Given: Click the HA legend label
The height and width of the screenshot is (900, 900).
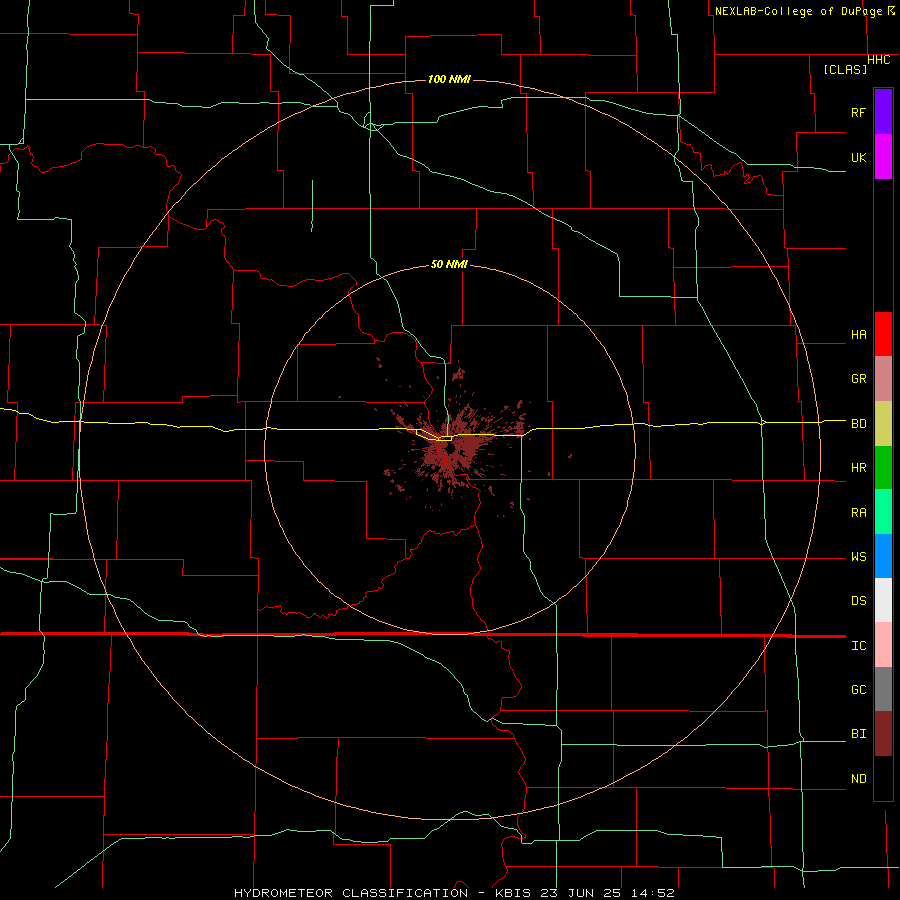Looking at the screenshot, I should coord(858,334).
